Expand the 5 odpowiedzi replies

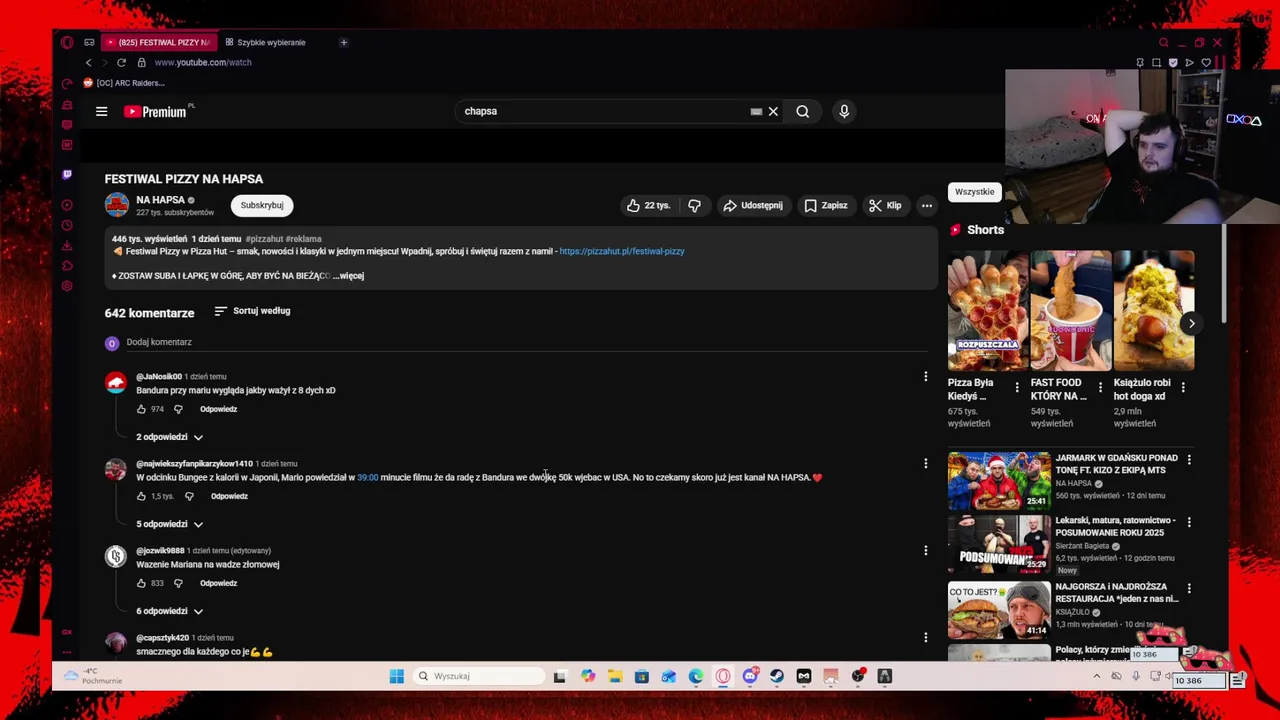169,524
